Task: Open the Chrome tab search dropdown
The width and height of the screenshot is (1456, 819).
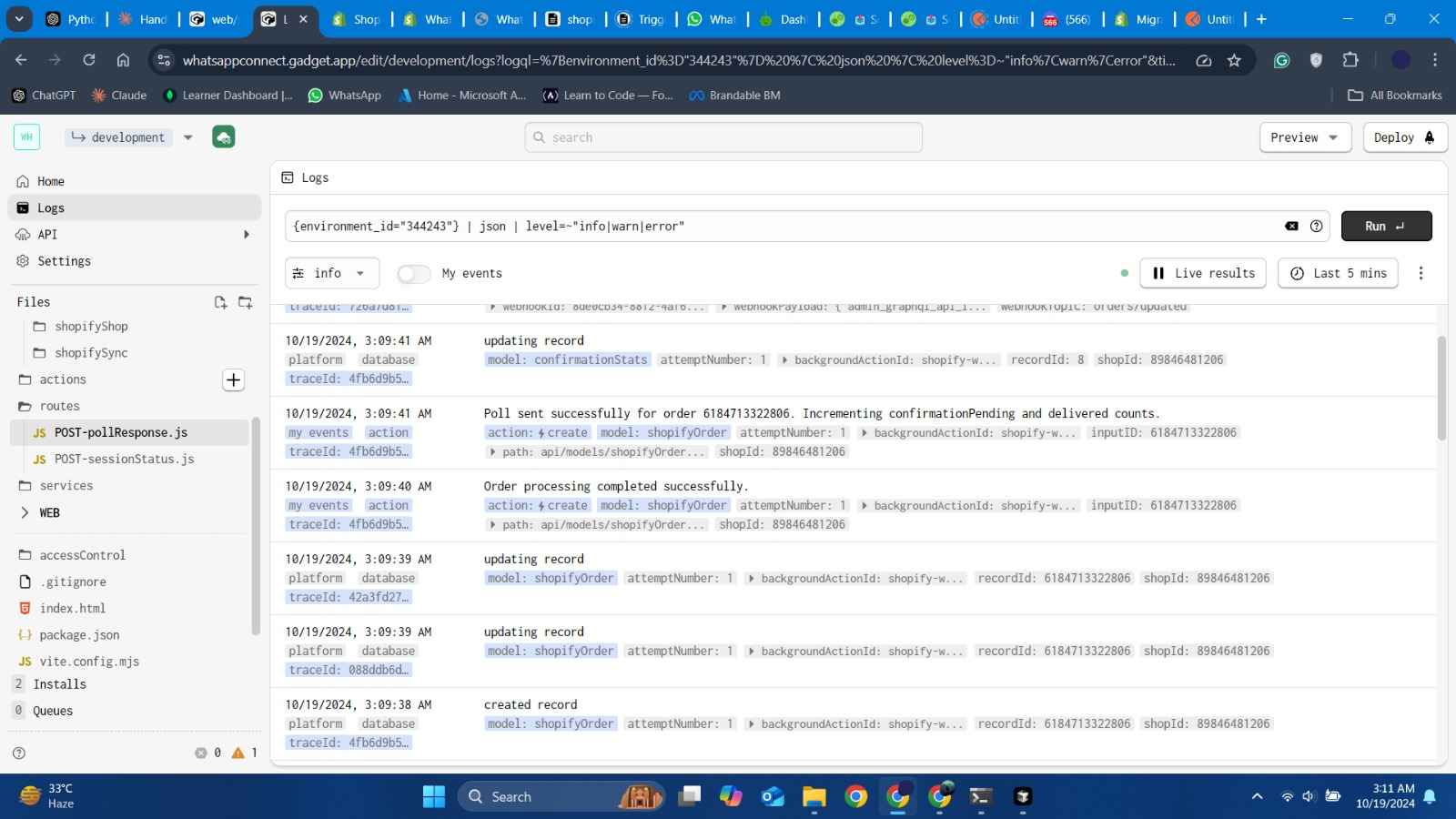Action: pyautogui.click(x=19, y=19)
